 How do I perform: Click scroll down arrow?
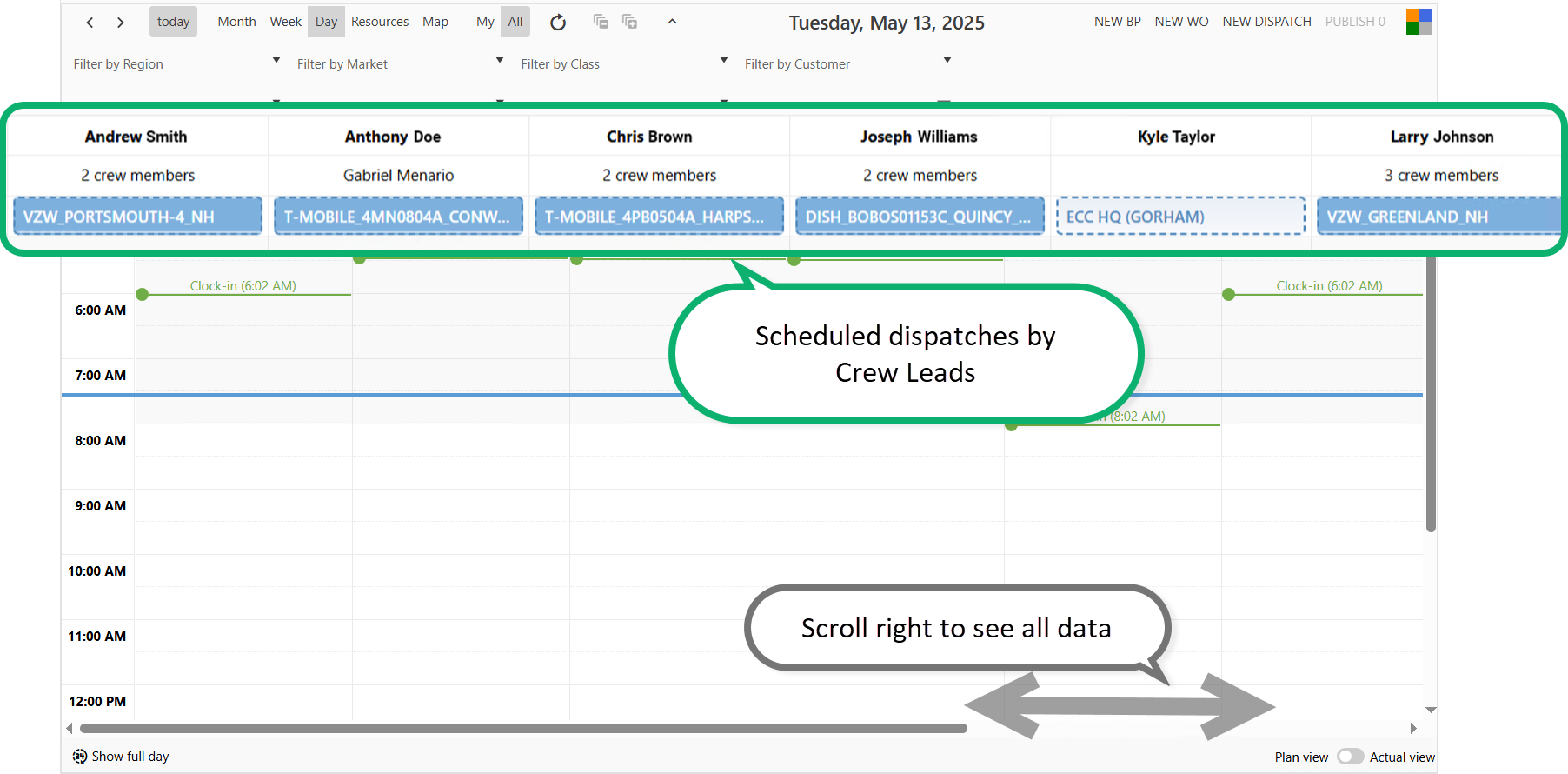(x=1431, y=711)
